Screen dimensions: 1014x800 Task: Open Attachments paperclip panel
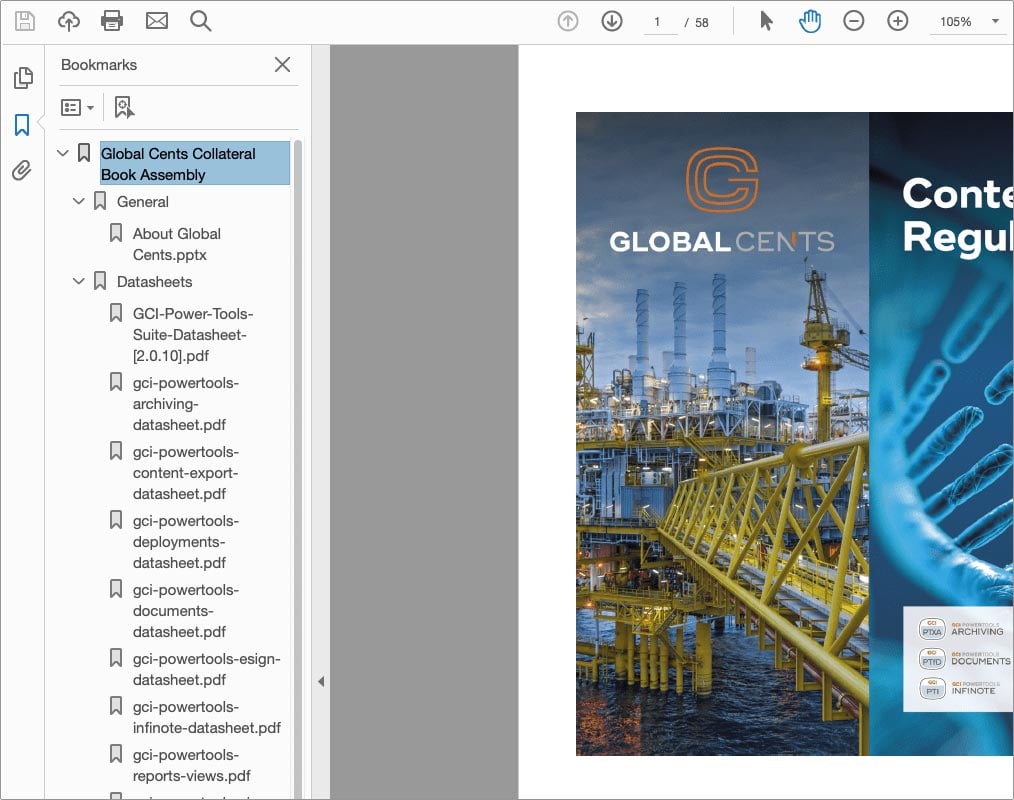[22, 171]
